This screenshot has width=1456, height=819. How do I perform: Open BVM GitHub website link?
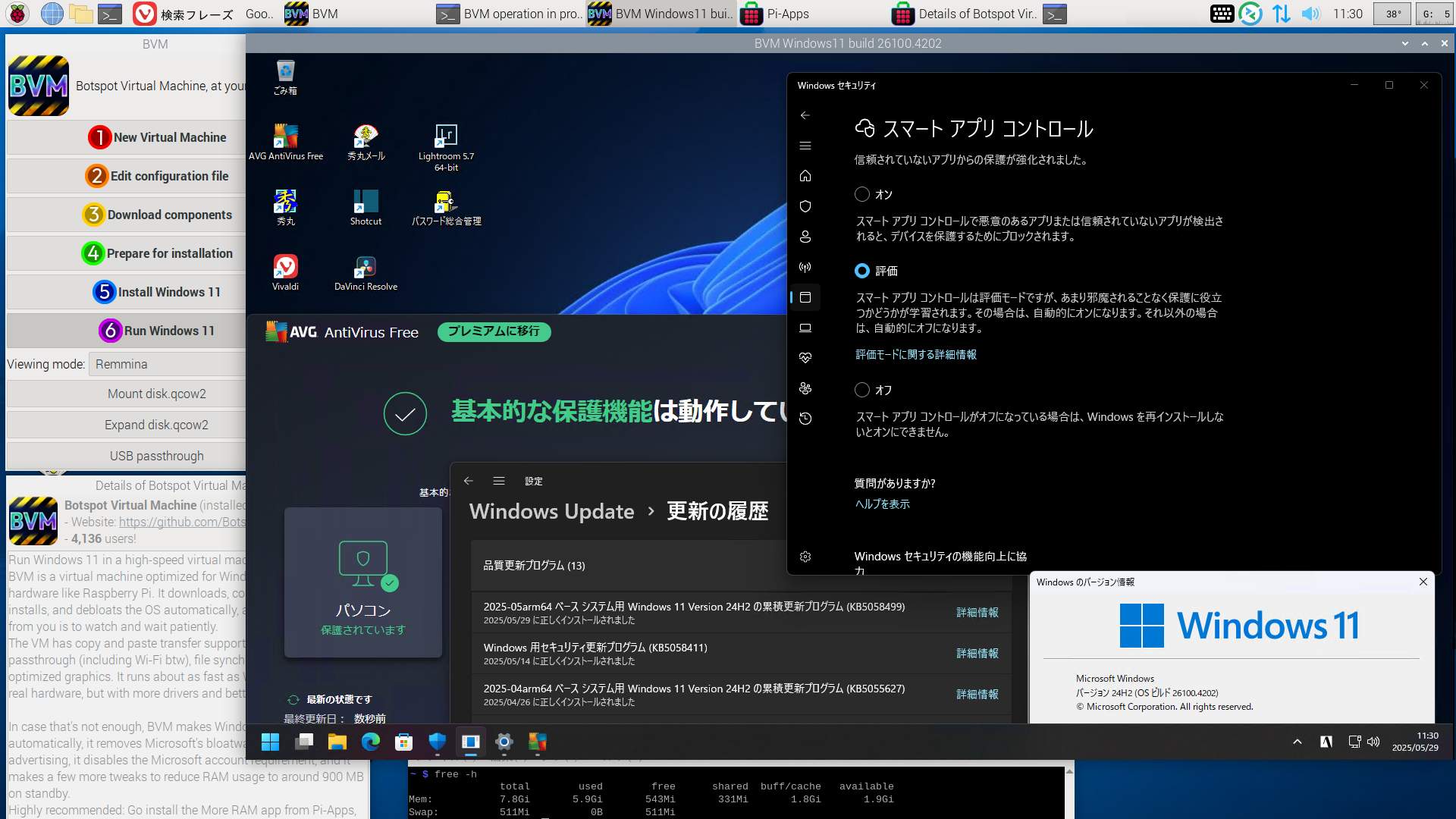pos(182,522)
